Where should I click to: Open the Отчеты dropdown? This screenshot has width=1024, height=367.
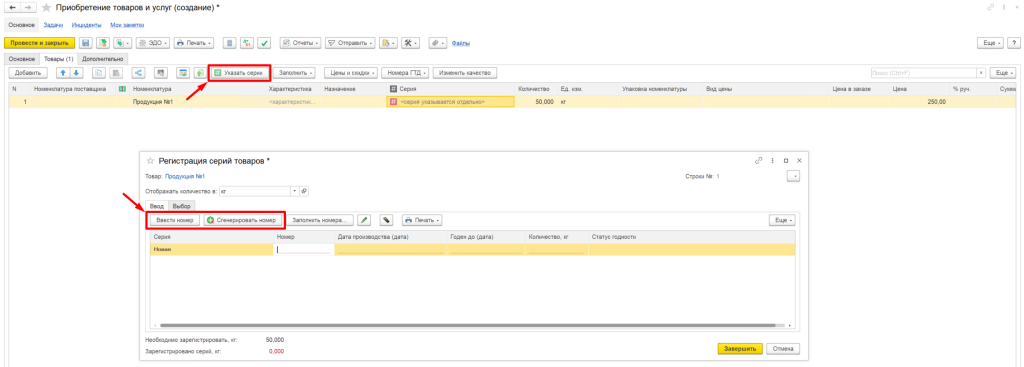[x=300, y=43]
